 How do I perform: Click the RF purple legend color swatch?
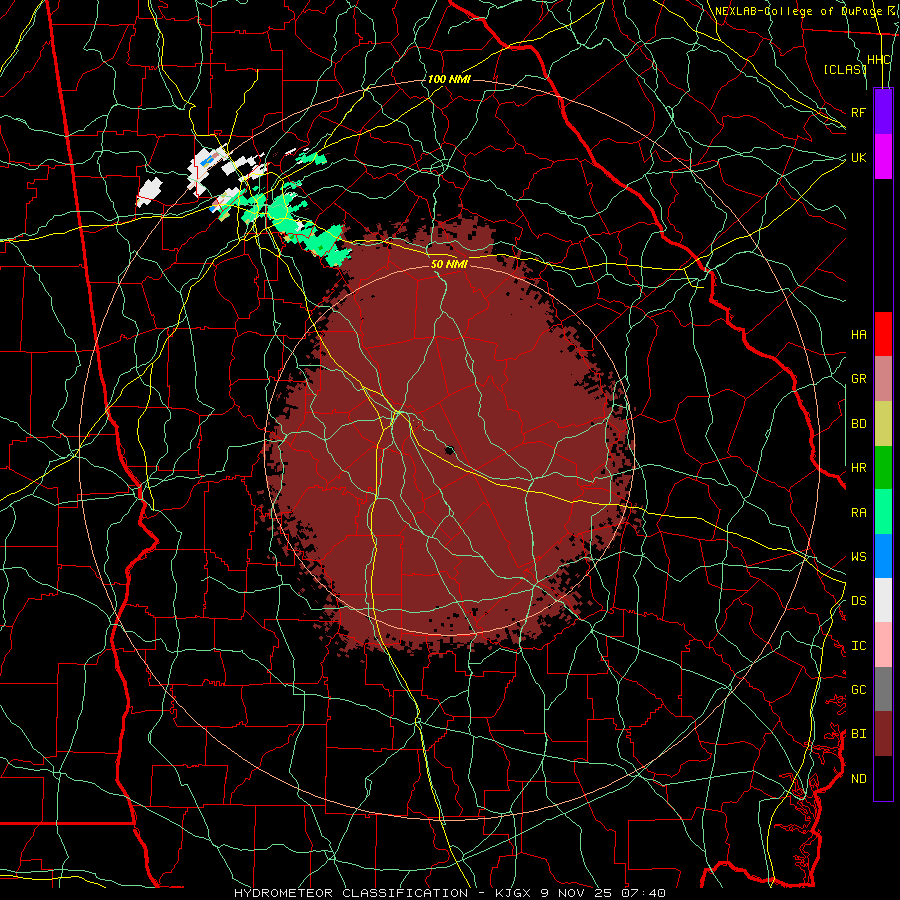click(883, 112)
